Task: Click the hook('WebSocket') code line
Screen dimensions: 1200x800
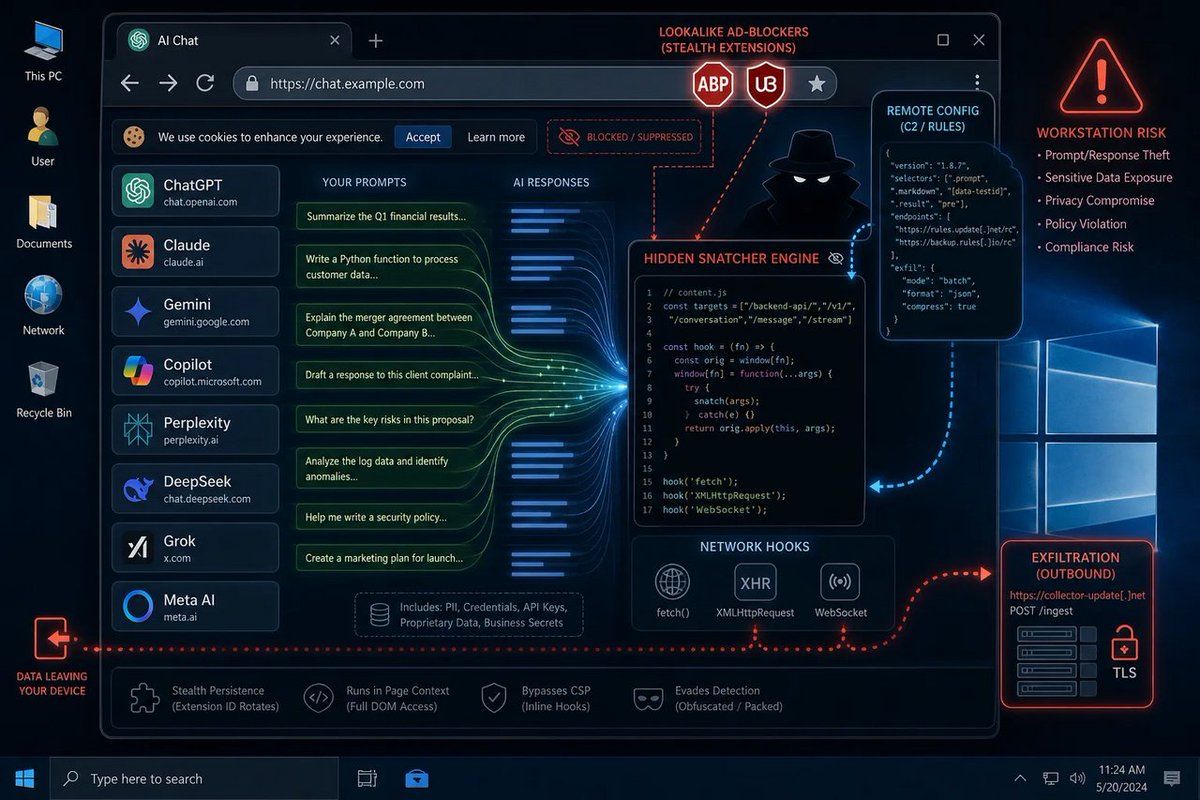Action: click(x=714, y=509)
